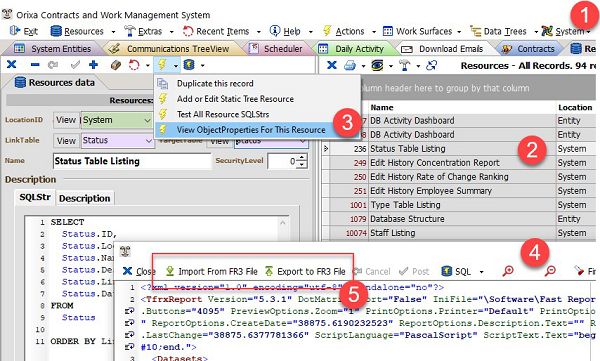The width and height of the screenshot is (600, 361).
Task: Click the Resources database icon in menu bar
Action: 56,31
